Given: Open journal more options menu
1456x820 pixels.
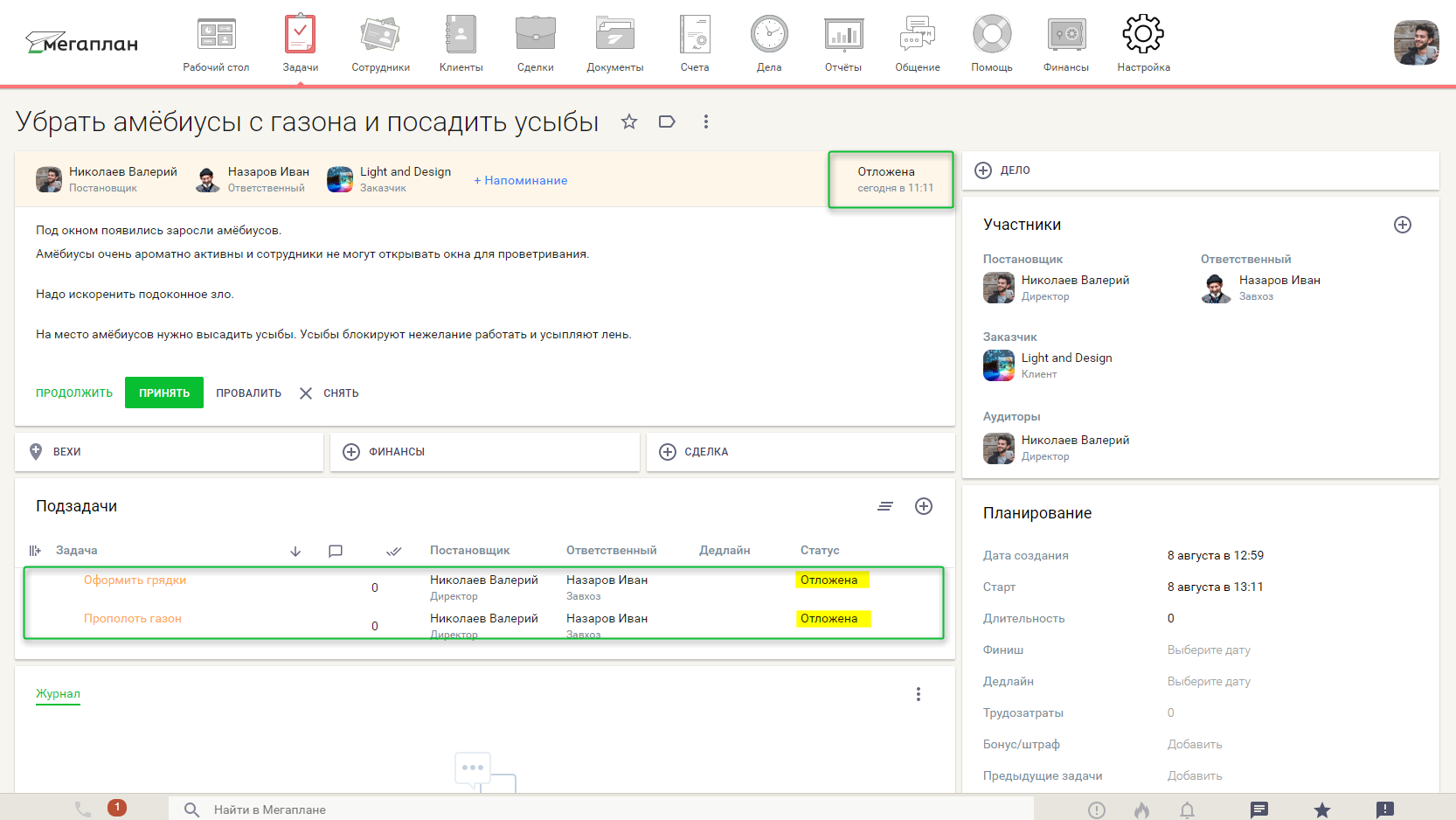Looking at the screenshot, I should [x=918, y=694].
